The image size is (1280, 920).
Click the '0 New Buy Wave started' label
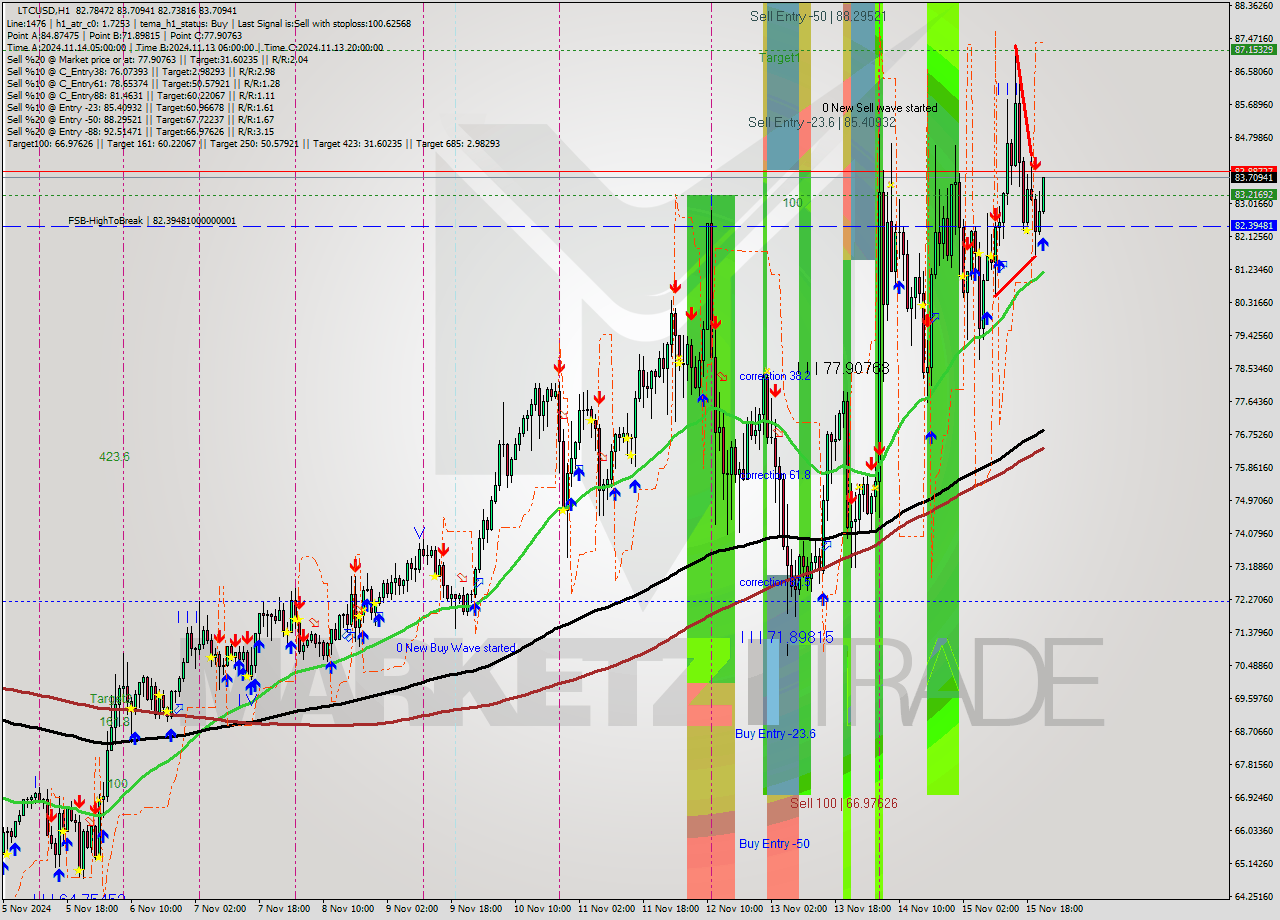[x=456, y=648]
